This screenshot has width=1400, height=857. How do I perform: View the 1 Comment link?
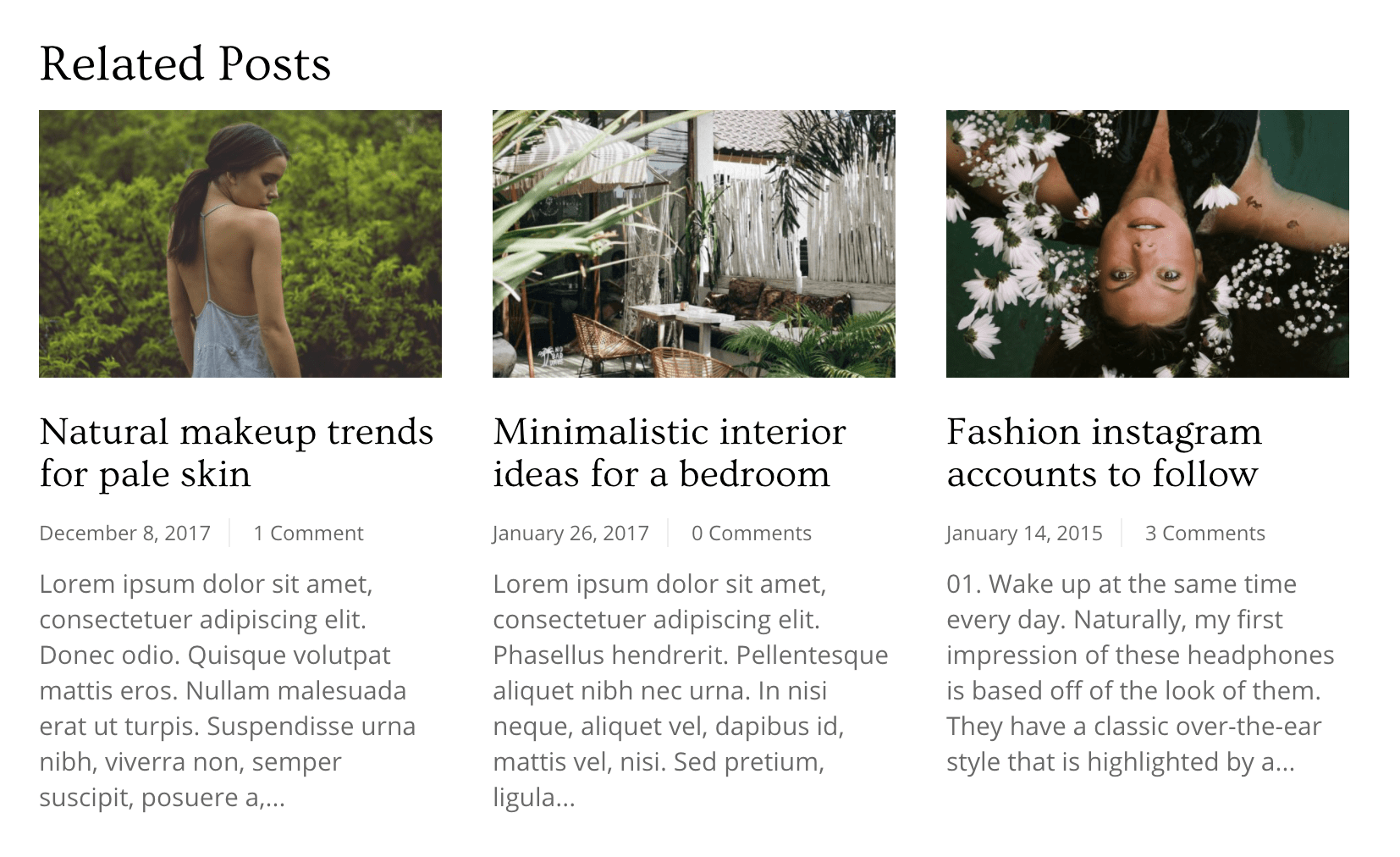point(308,533)
